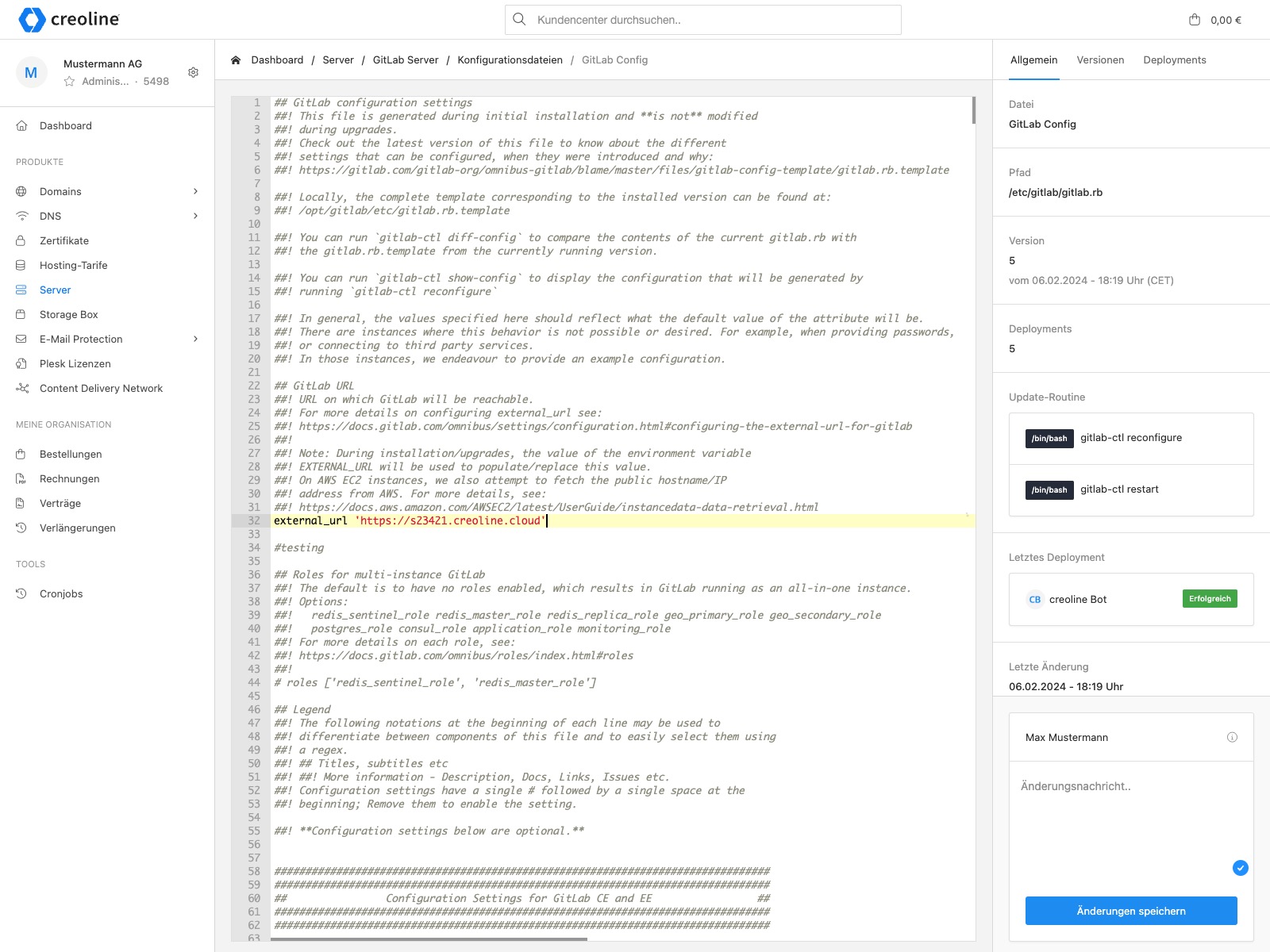Viewport: 1270px width, 952px height.
Task: Click the E-Mail Protection envelope icon
Action: 21,339
